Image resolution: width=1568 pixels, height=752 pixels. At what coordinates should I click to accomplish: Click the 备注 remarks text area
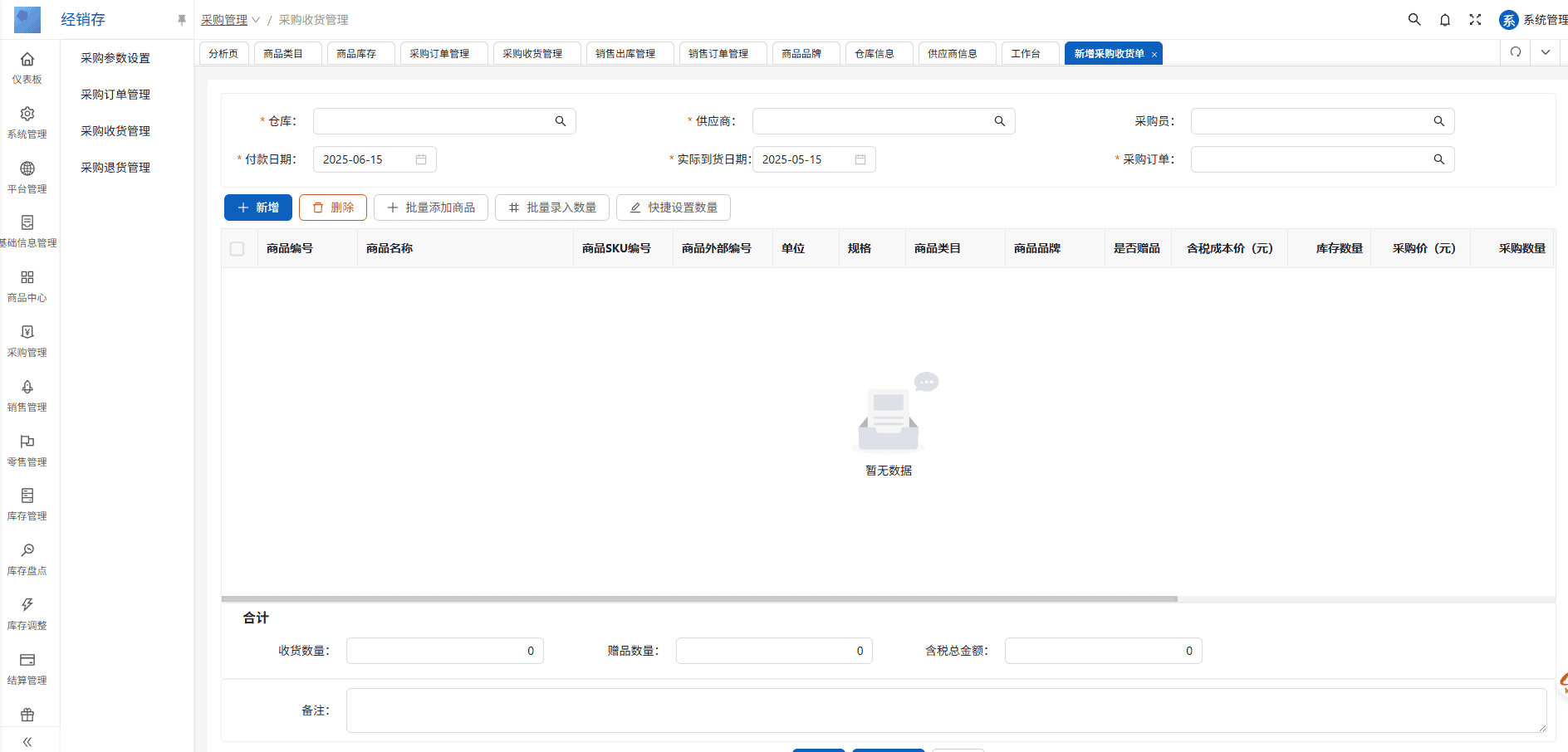pos(946,710)
